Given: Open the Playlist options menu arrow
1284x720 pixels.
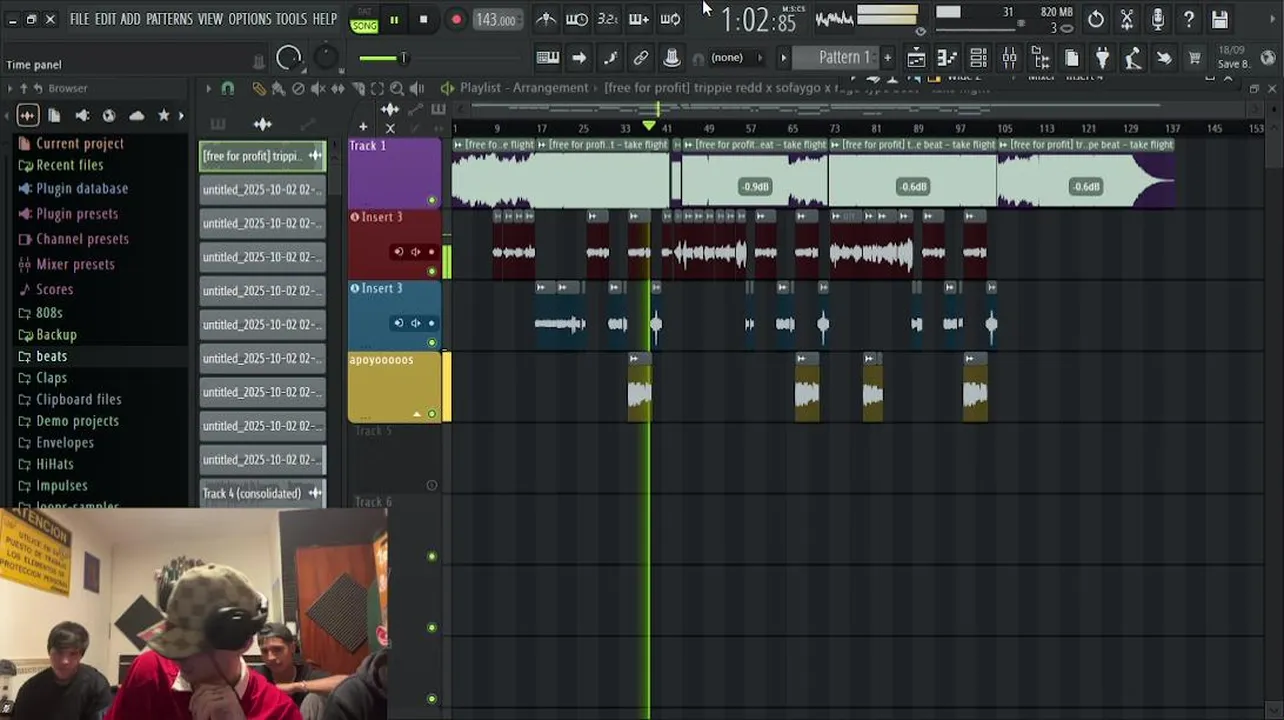Looking at the screenshot, I should point(208,89).
